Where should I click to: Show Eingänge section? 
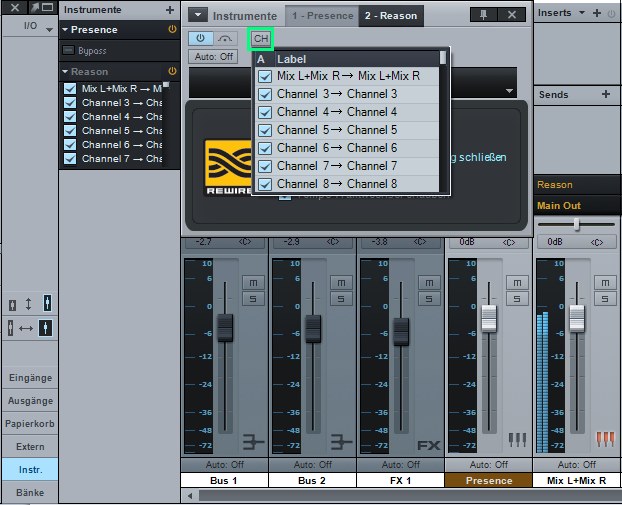click(30, 378)
